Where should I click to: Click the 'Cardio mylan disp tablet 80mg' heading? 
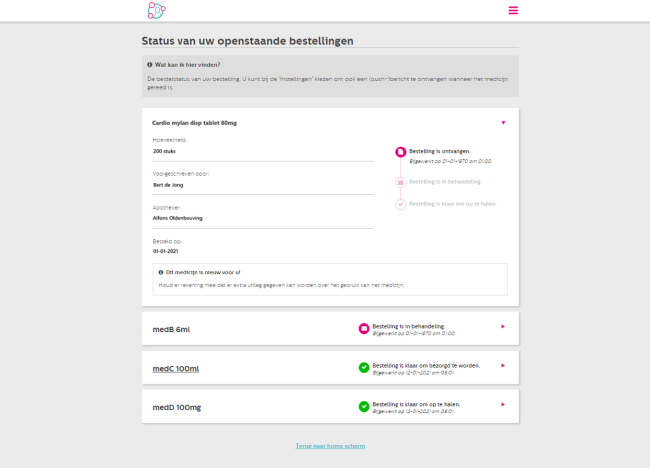(194, 123)
